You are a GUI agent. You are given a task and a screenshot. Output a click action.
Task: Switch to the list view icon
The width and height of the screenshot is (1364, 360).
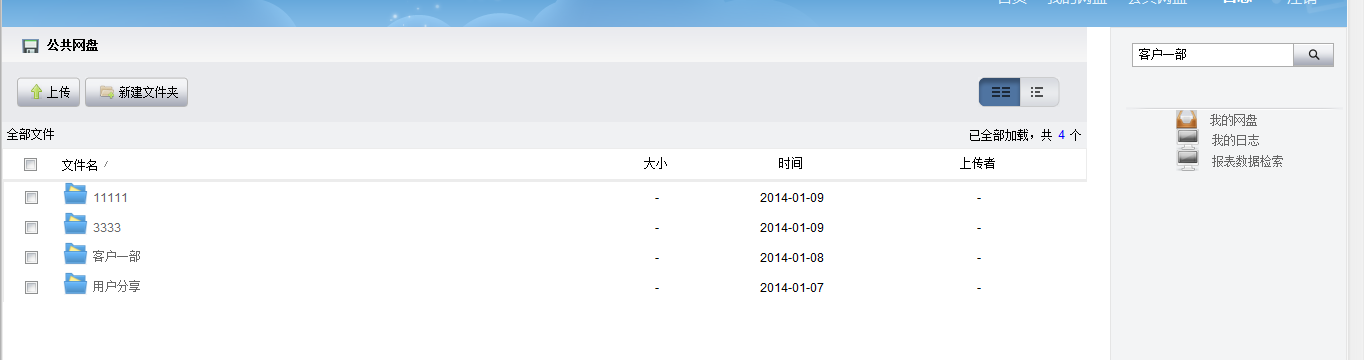[1039, 92]
